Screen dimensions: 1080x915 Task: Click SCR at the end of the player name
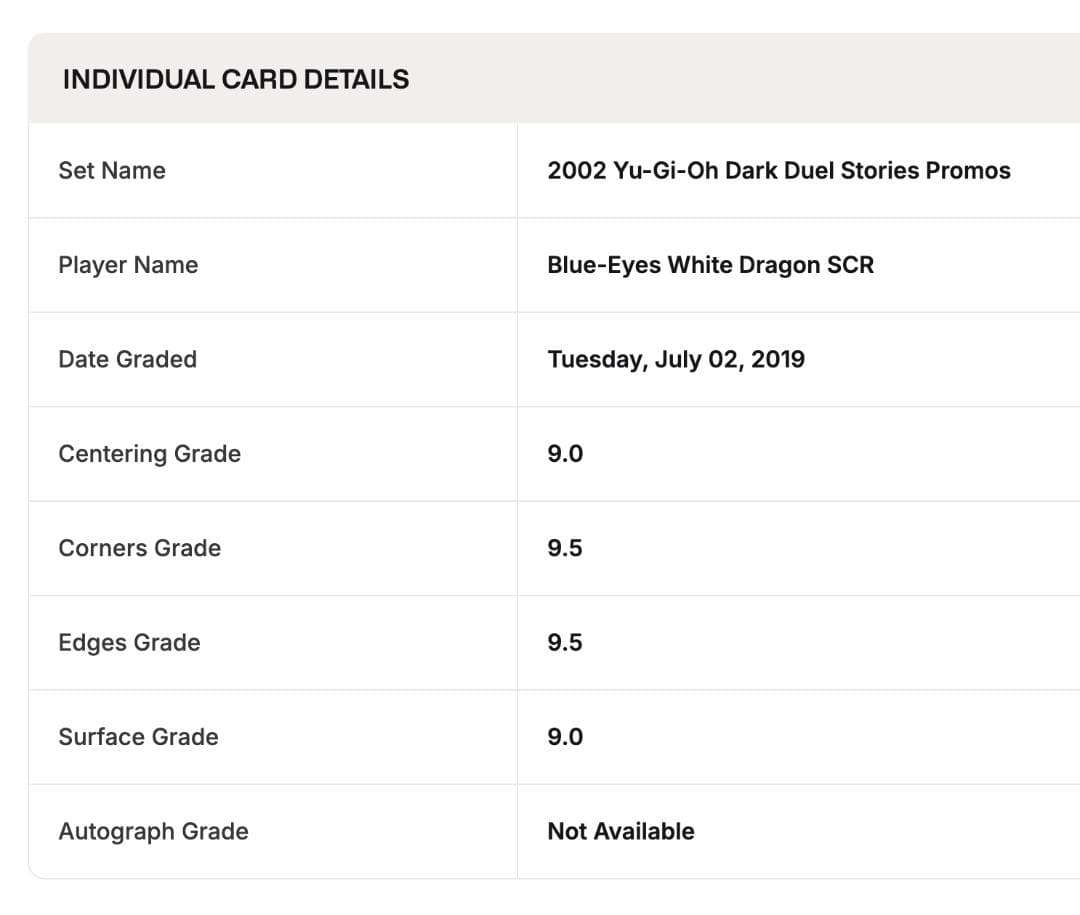[x=851, y=265]
